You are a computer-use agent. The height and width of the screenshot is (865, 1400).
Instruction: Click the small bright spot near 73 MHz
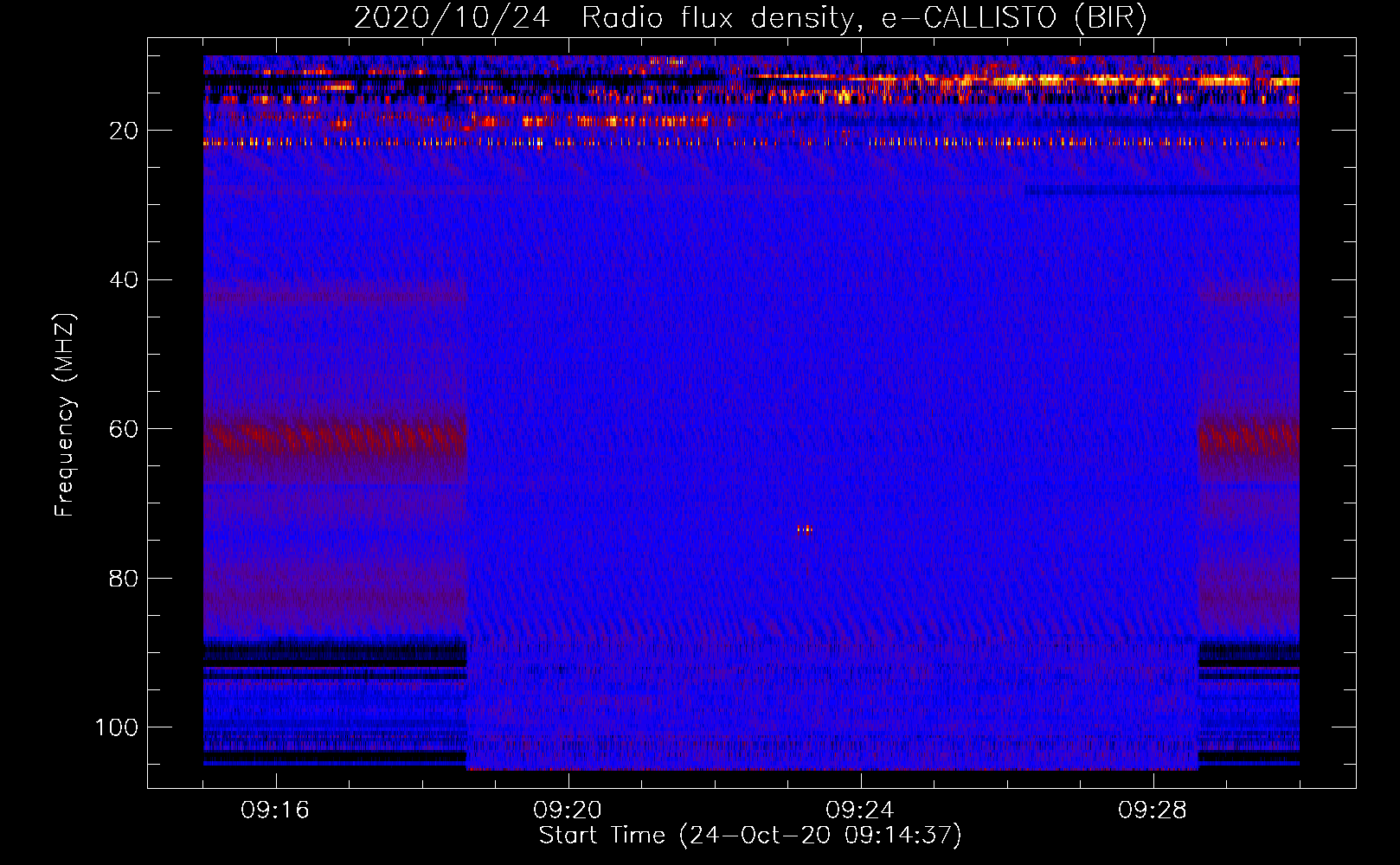pos(805,529)
